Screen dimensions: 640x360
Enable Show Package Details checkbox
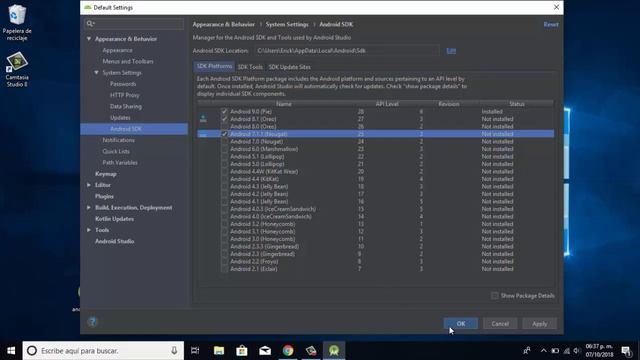(x=495, y=296)
